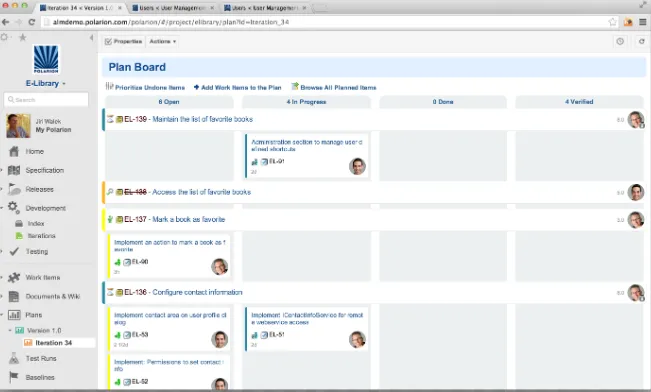Open EL-138 Access the list of favorite books
The height and width of the screenshot is (392, 651).
coord(187,192)
